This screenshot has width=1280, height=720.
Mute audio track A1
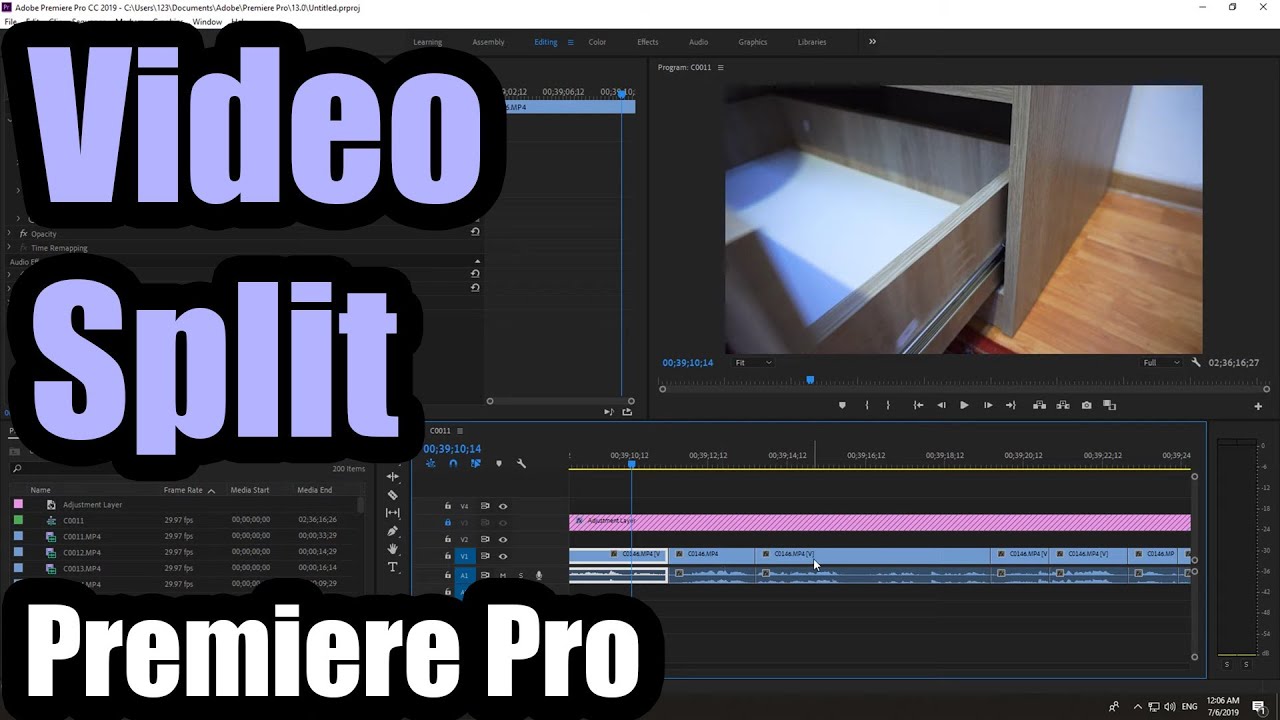[503, 575]
